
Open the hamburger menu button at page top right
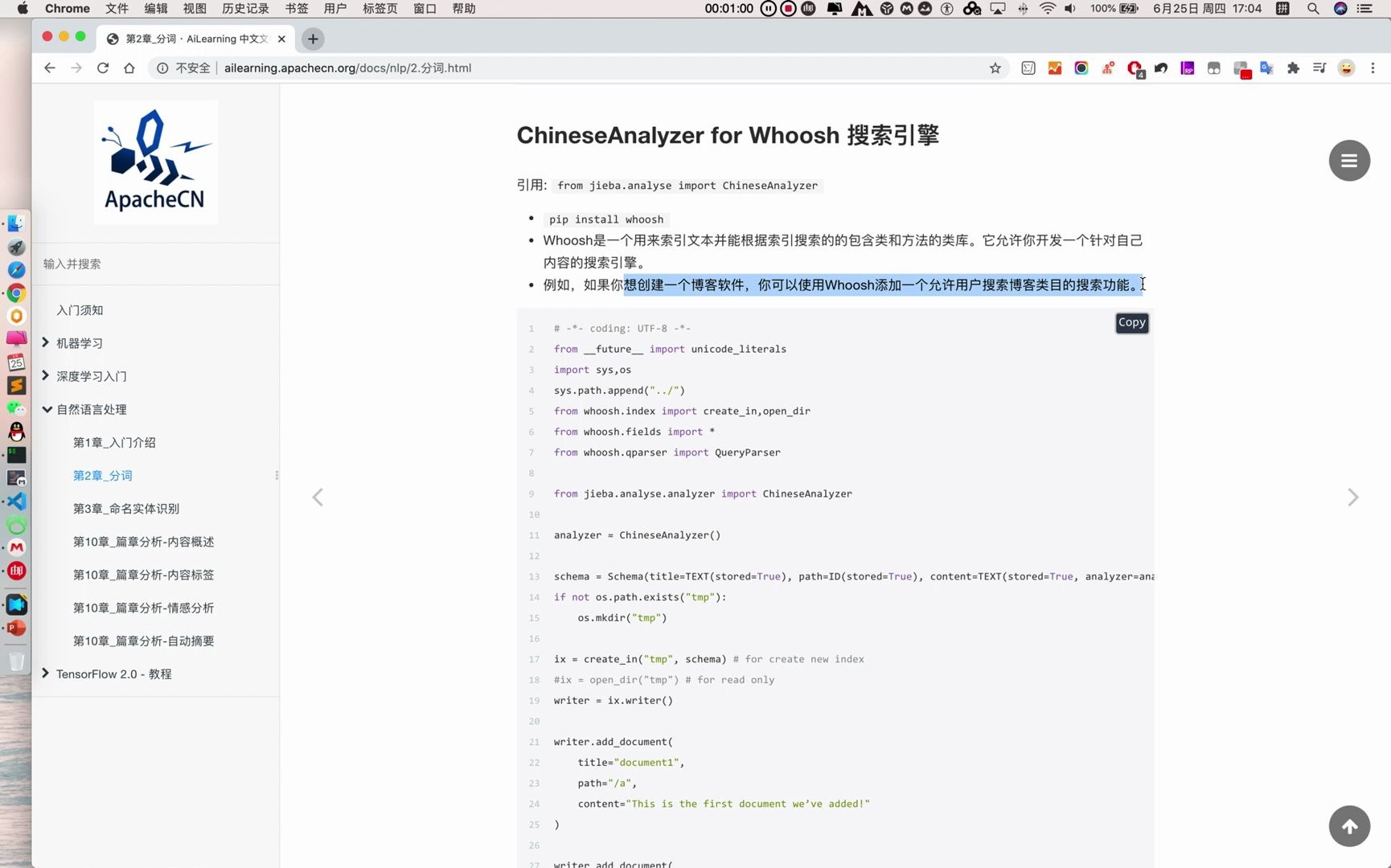[1349, 161]
